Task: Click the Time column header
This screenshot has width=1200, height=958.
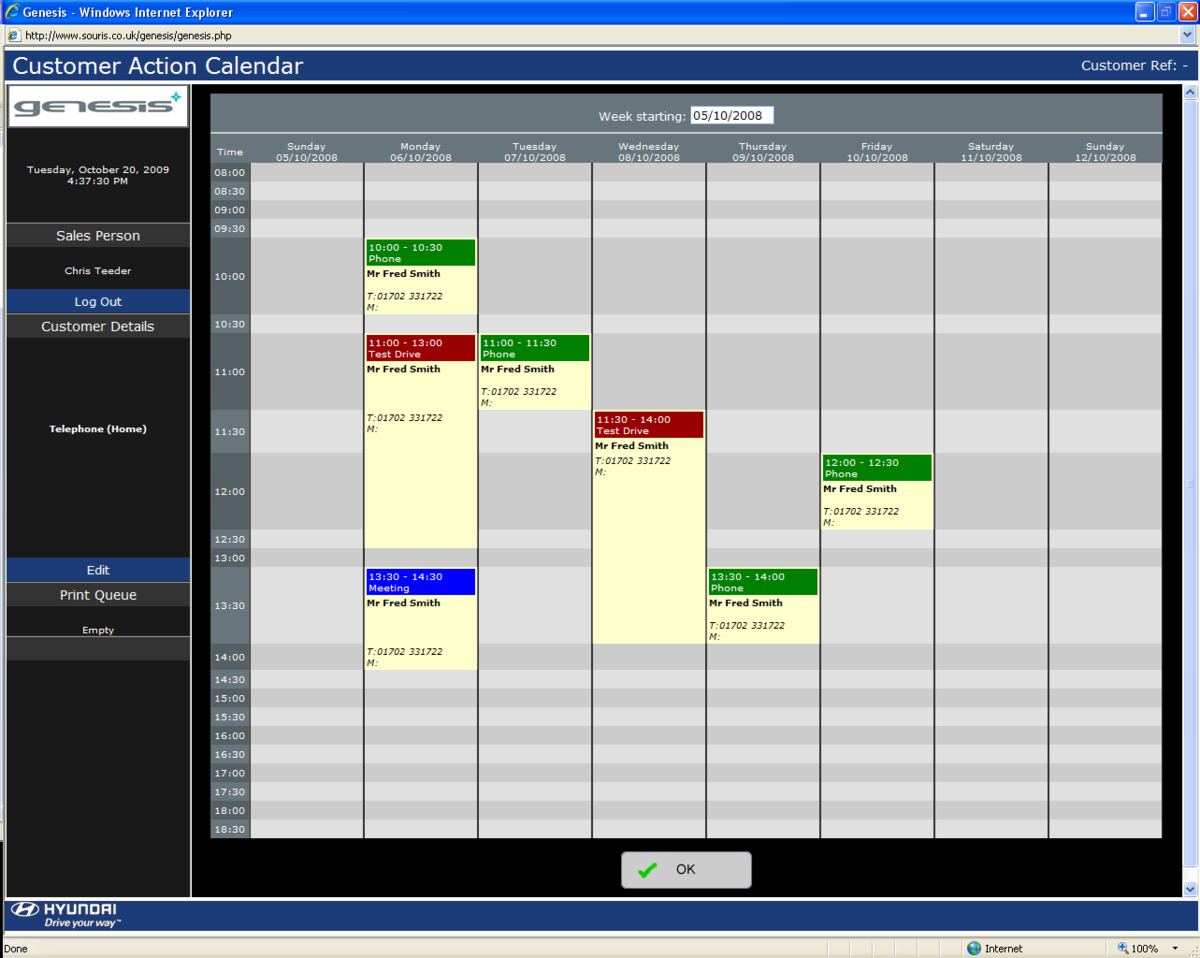Action: [230, 152]
